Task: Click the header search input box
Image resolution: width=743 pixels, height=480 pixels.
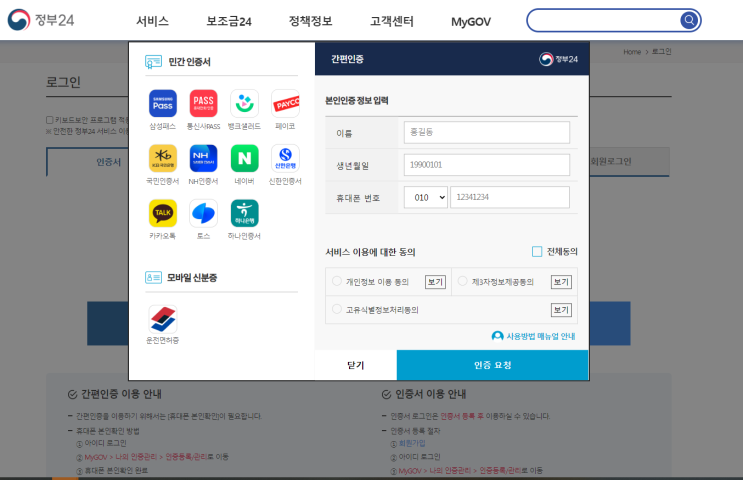Action: point(604,20)
